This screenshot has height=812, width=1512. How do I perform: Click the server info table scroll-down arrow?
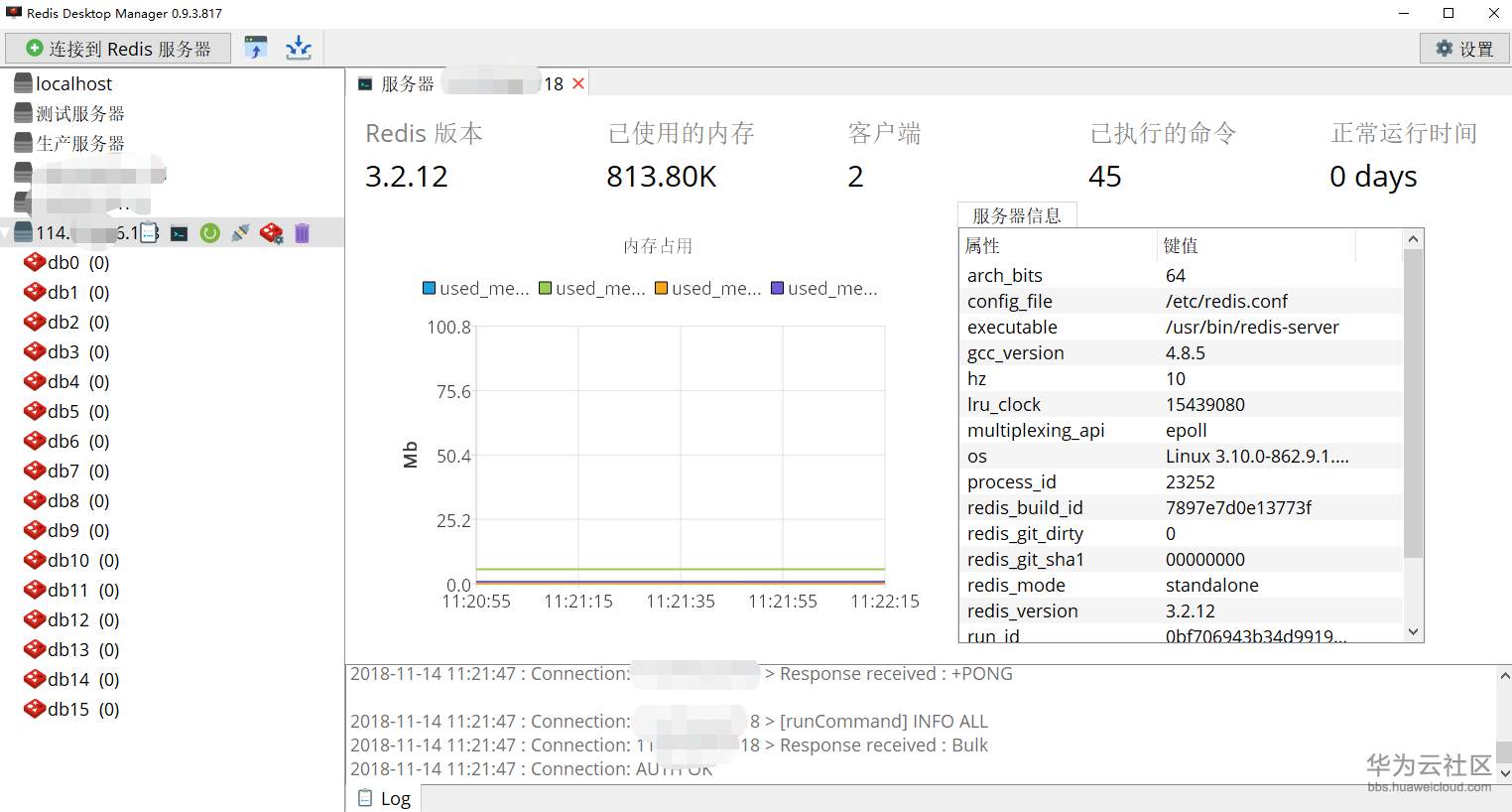click(1414, 632)
